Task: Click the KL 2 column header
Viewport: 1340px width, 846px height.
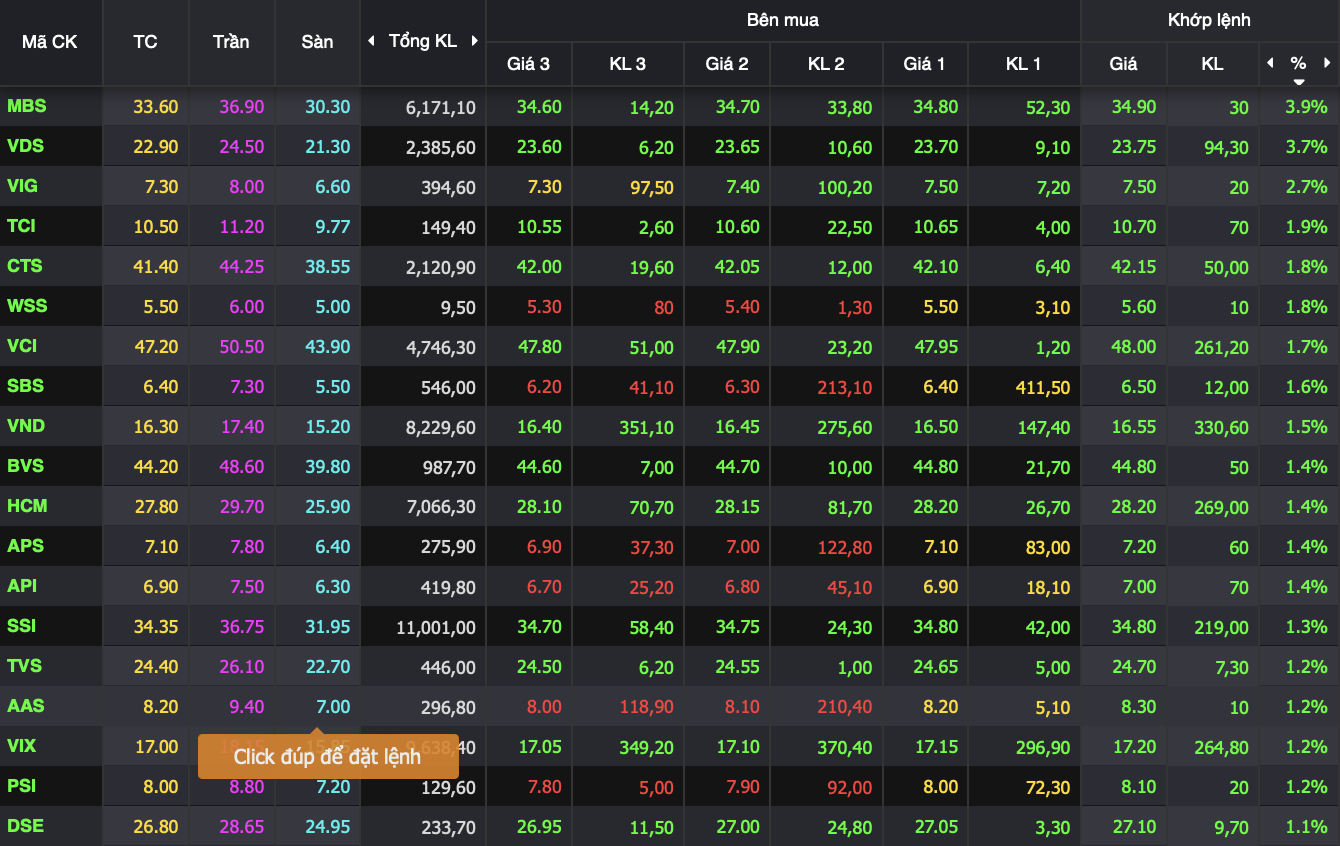Action: point(826,64)
